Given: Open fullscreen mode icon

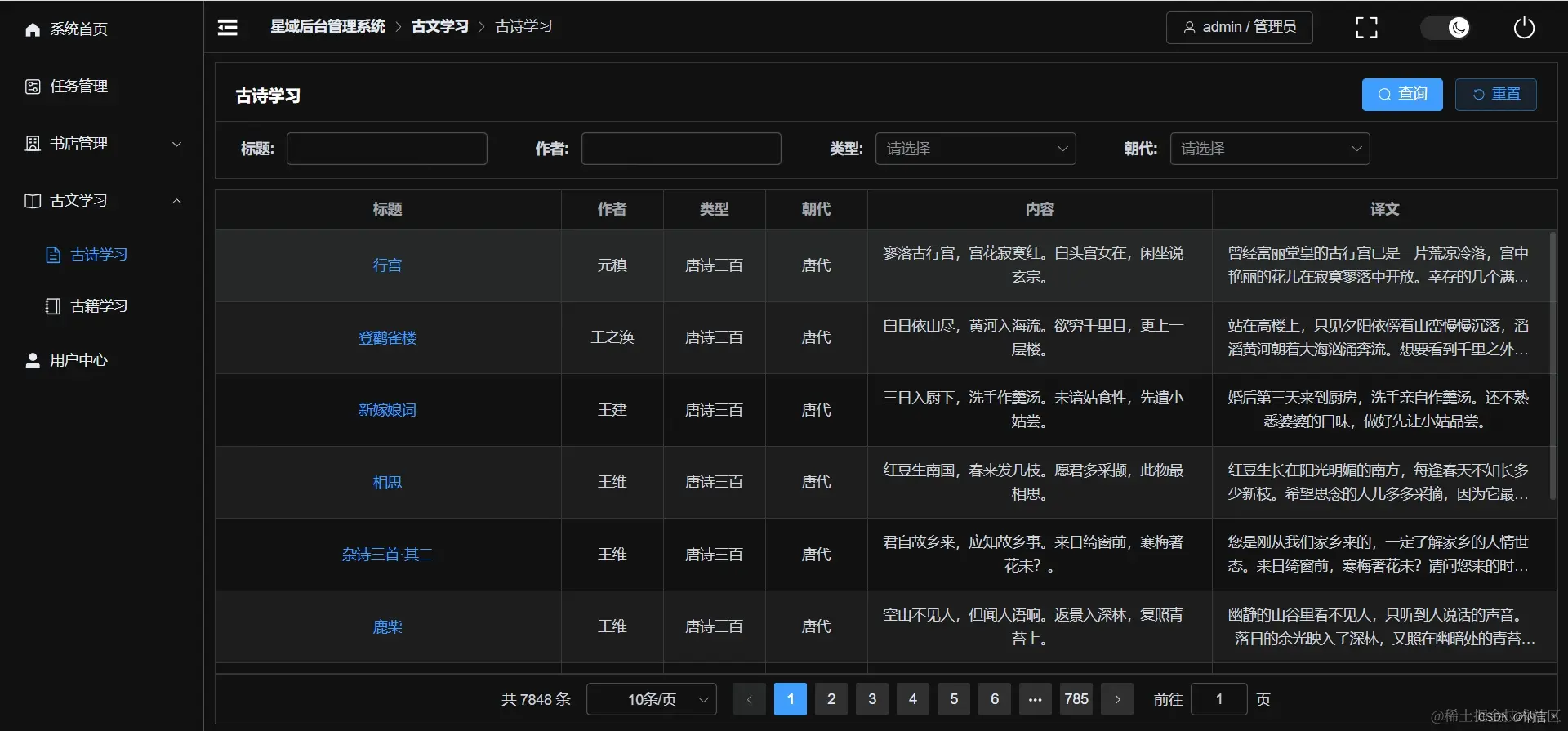Looking at the screenshot, I should point(1366,28).
